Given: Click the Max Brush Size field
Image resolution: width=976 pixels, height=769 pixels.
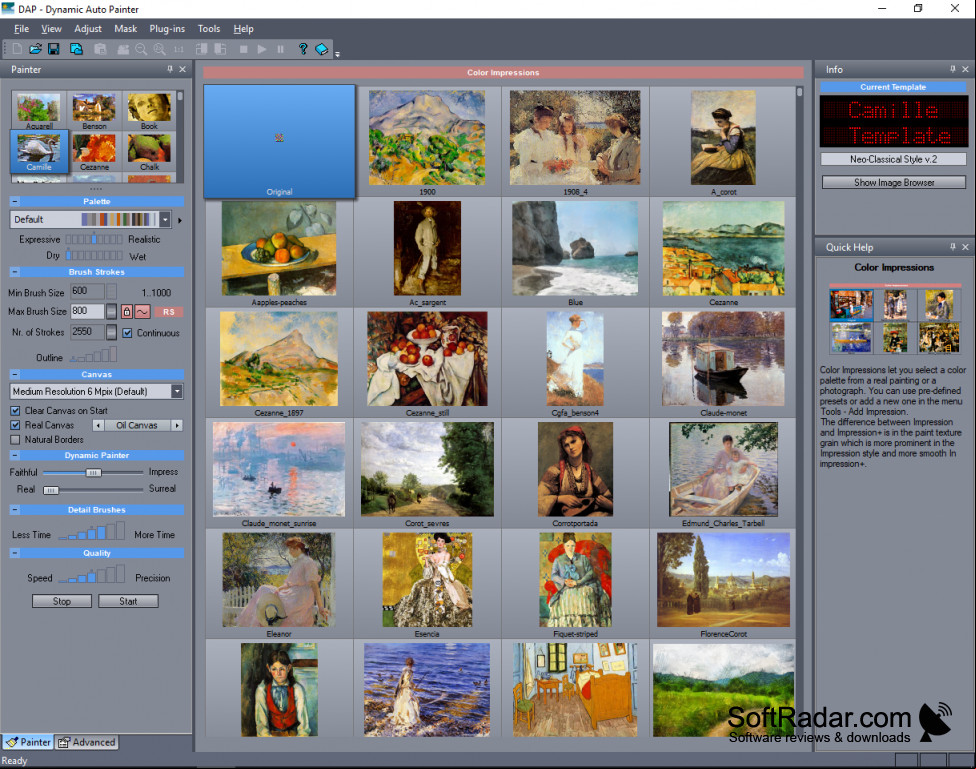Looking at the screenshot, I should coord(87,311).
